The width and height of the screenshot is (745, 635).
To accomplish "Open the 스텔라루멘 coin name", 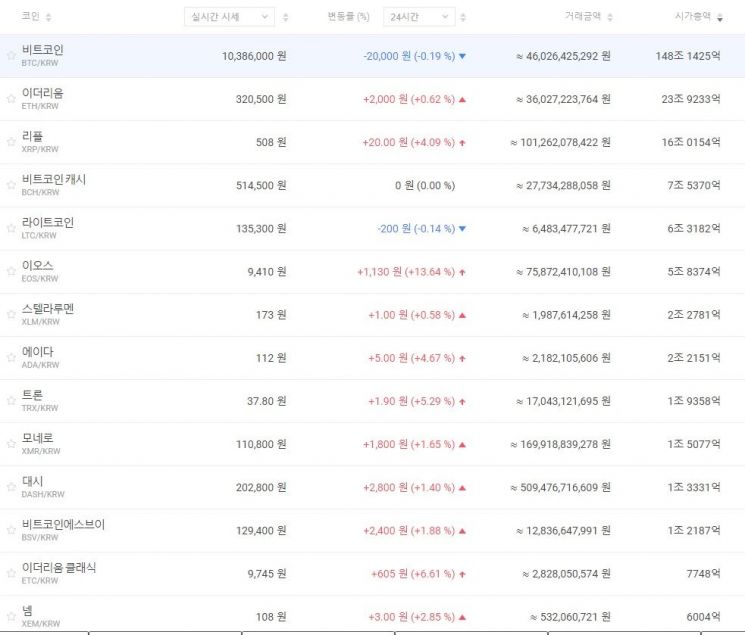I will coord(48,309).
